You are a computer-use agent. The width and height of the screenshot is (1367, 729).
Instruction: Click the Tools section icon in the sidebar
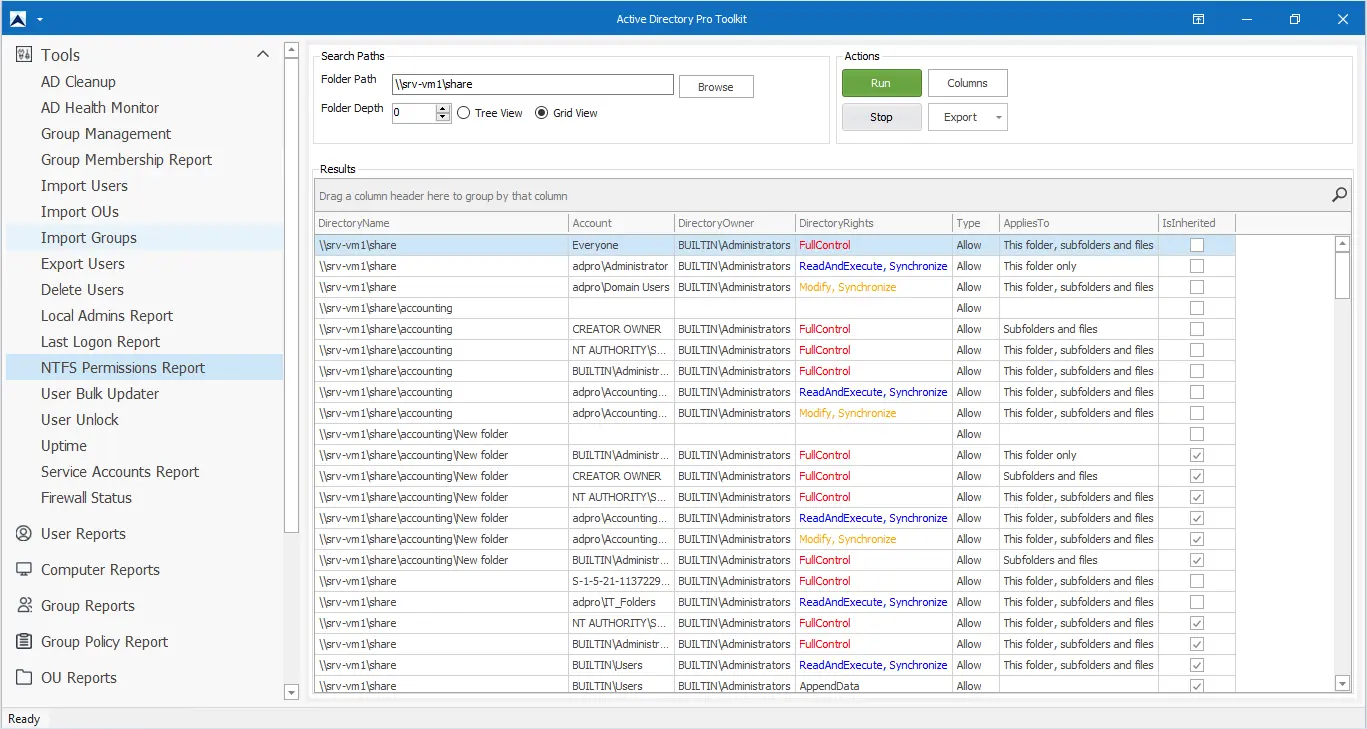(24, 55)
